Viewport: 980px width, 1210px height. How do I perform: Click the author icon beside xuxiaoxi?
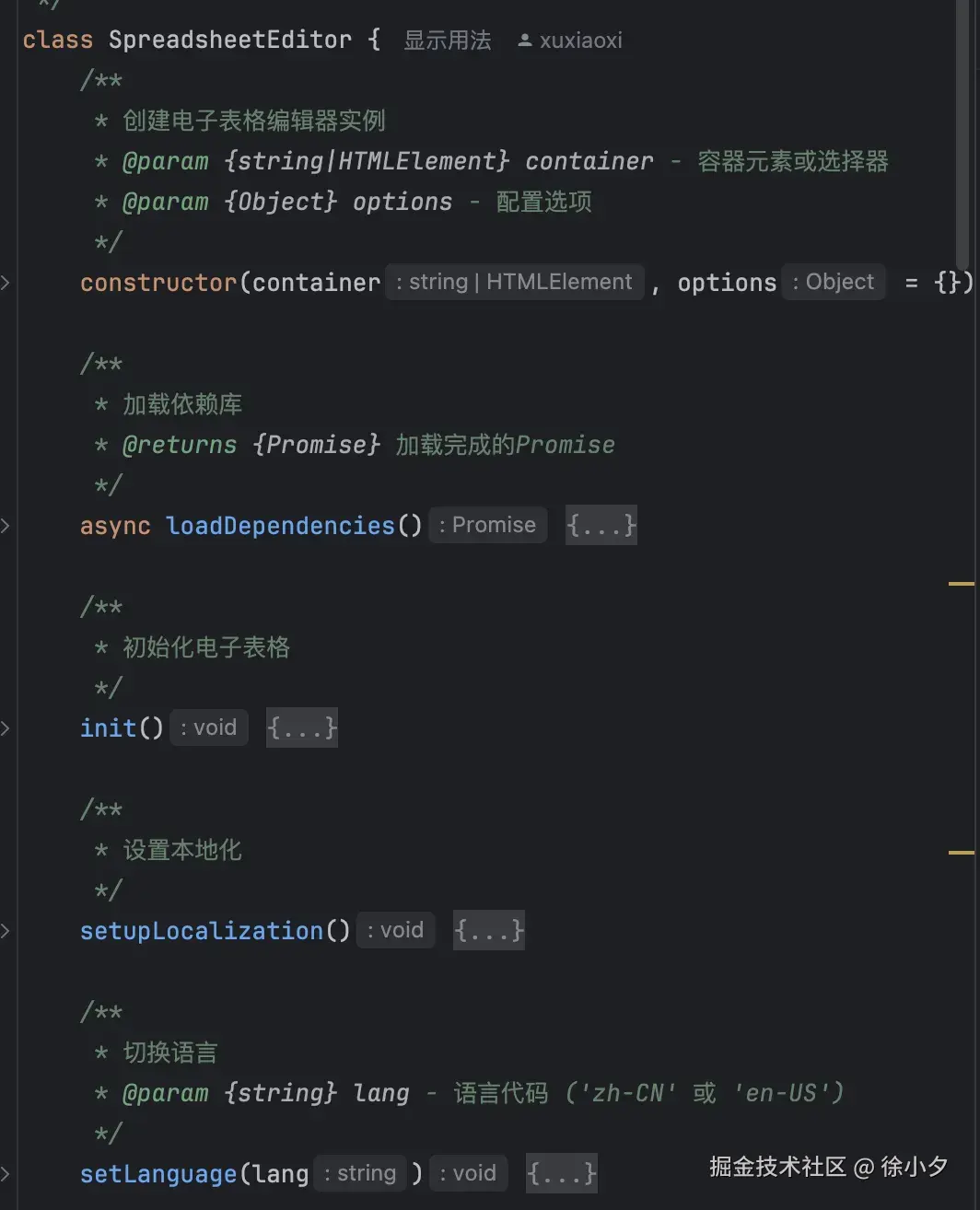pos(524,41)
